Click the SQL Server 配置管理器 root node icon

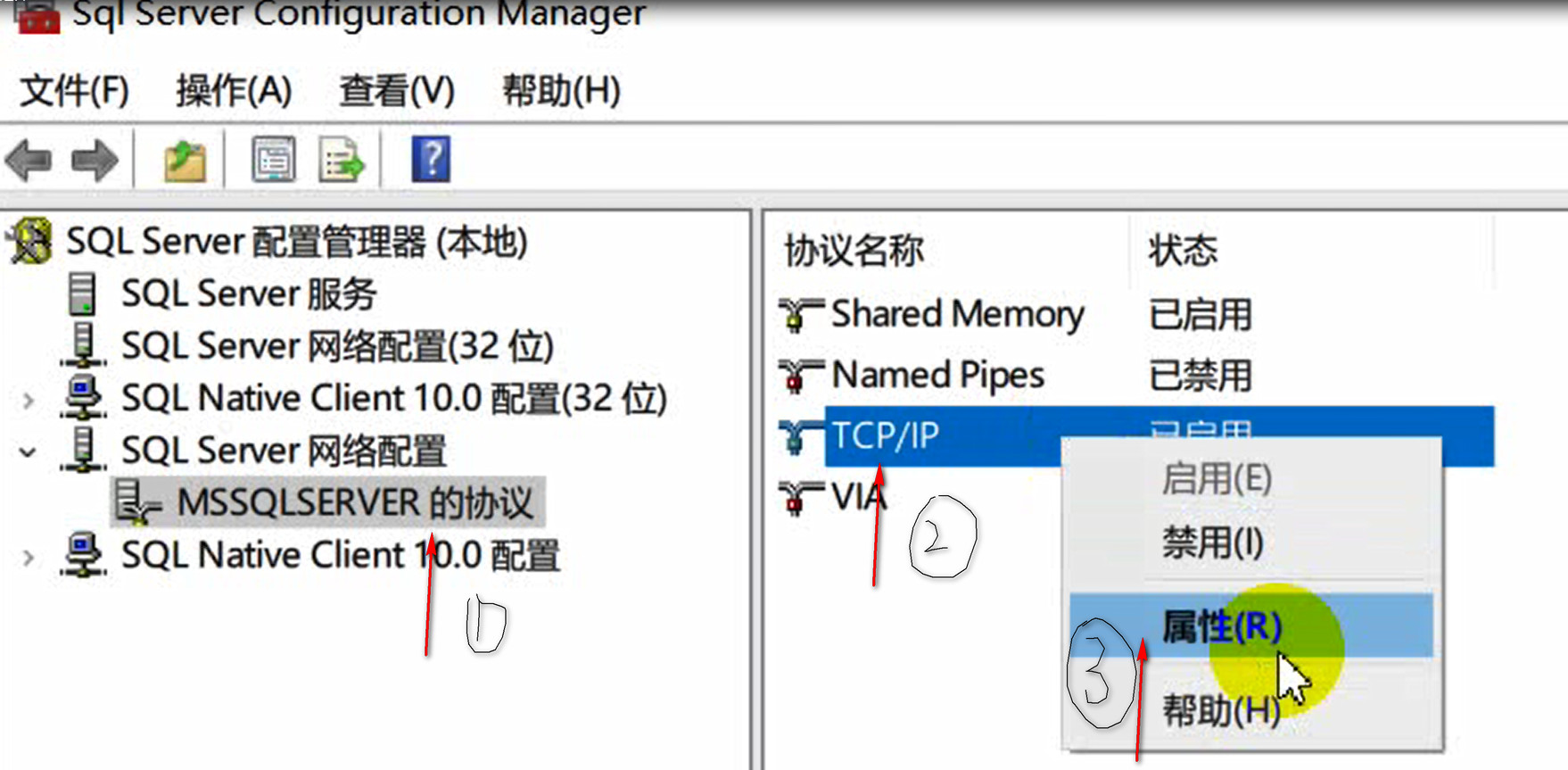pos(30,242)
